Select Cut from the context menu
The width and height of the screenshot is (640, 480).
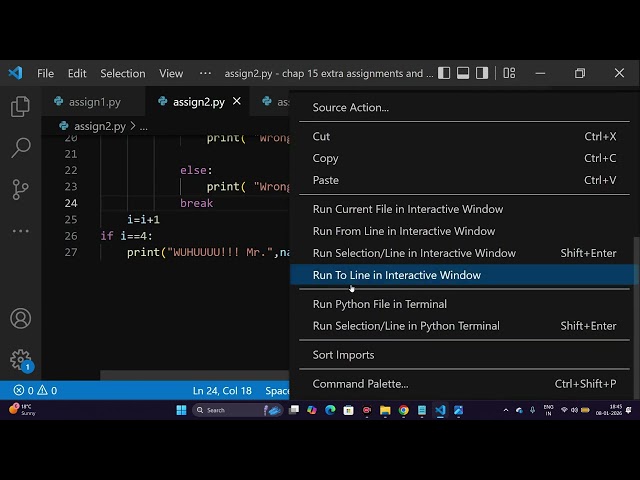[464, 136]
